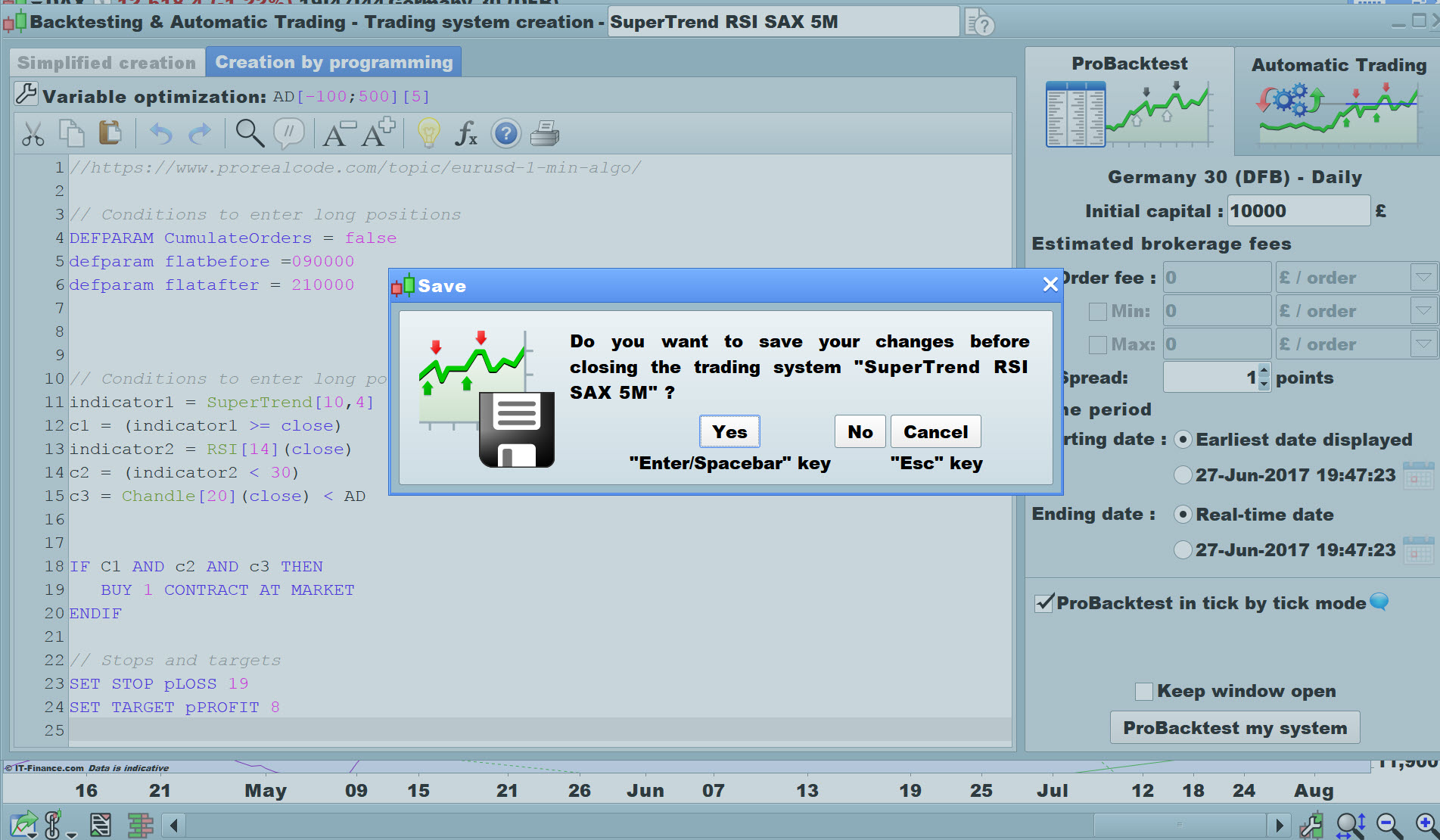Open the Order fee unit dropdown
1440x840 pixels.
click(x=1423, y=278)
